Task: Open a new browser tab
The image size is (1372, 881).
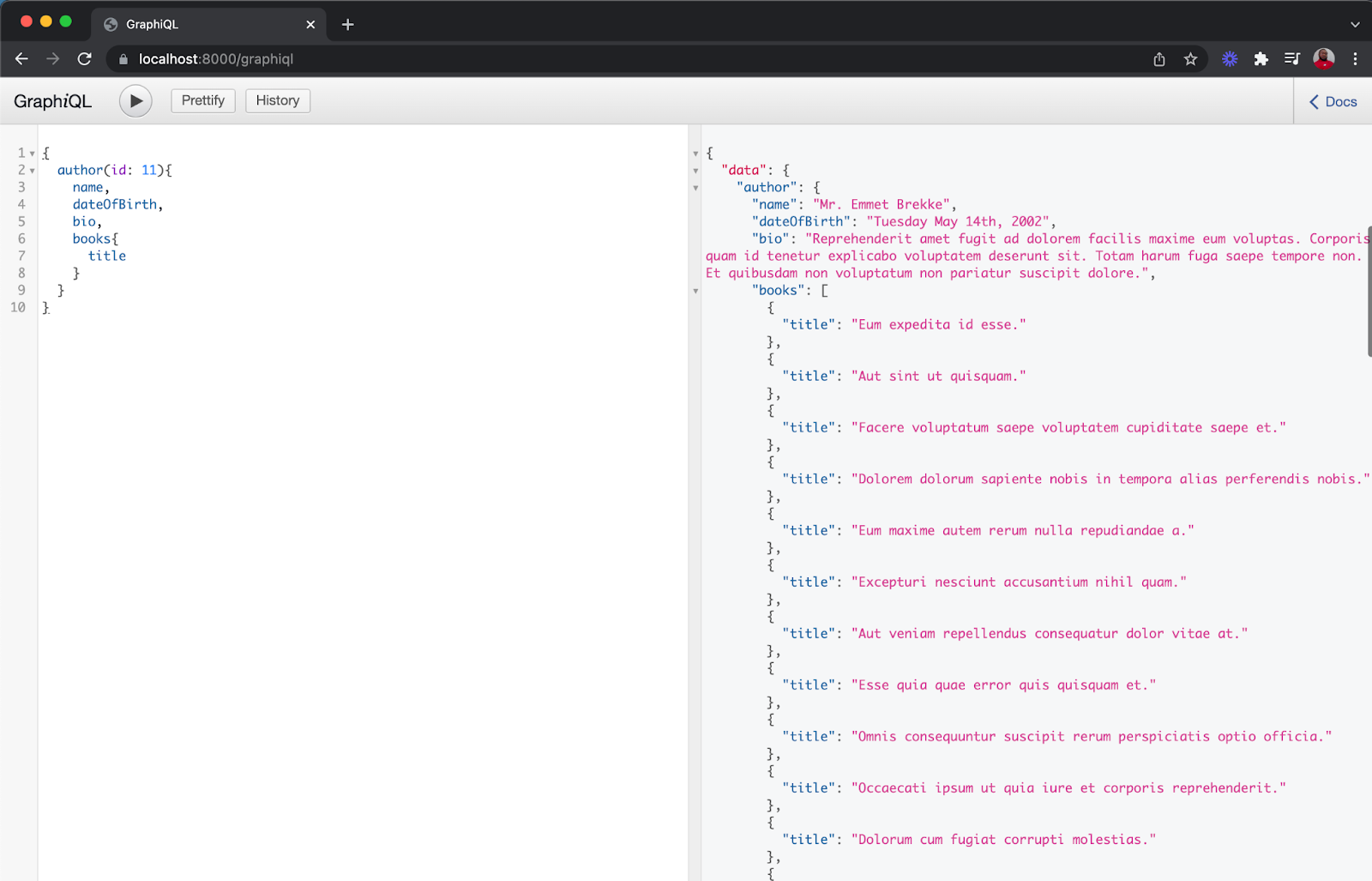Action: coord(347,25)
